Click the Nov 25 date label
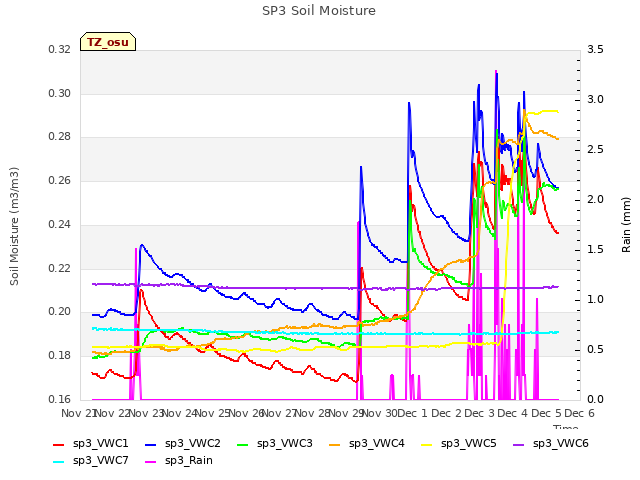The width and height of the screenshot is (640, 480). coord(213,413)
